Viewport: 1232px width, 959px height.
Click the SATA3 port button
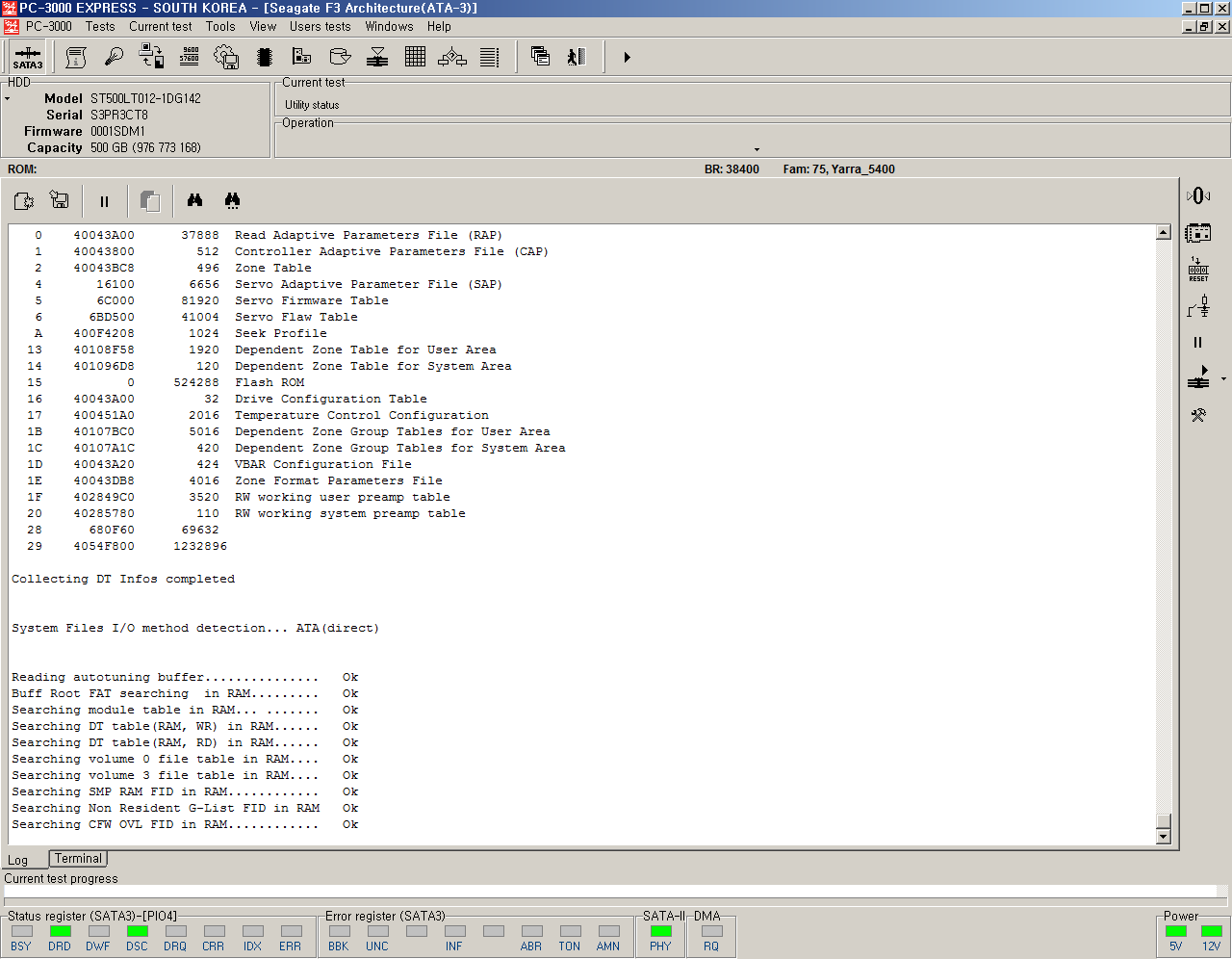[x=27, y=58]
